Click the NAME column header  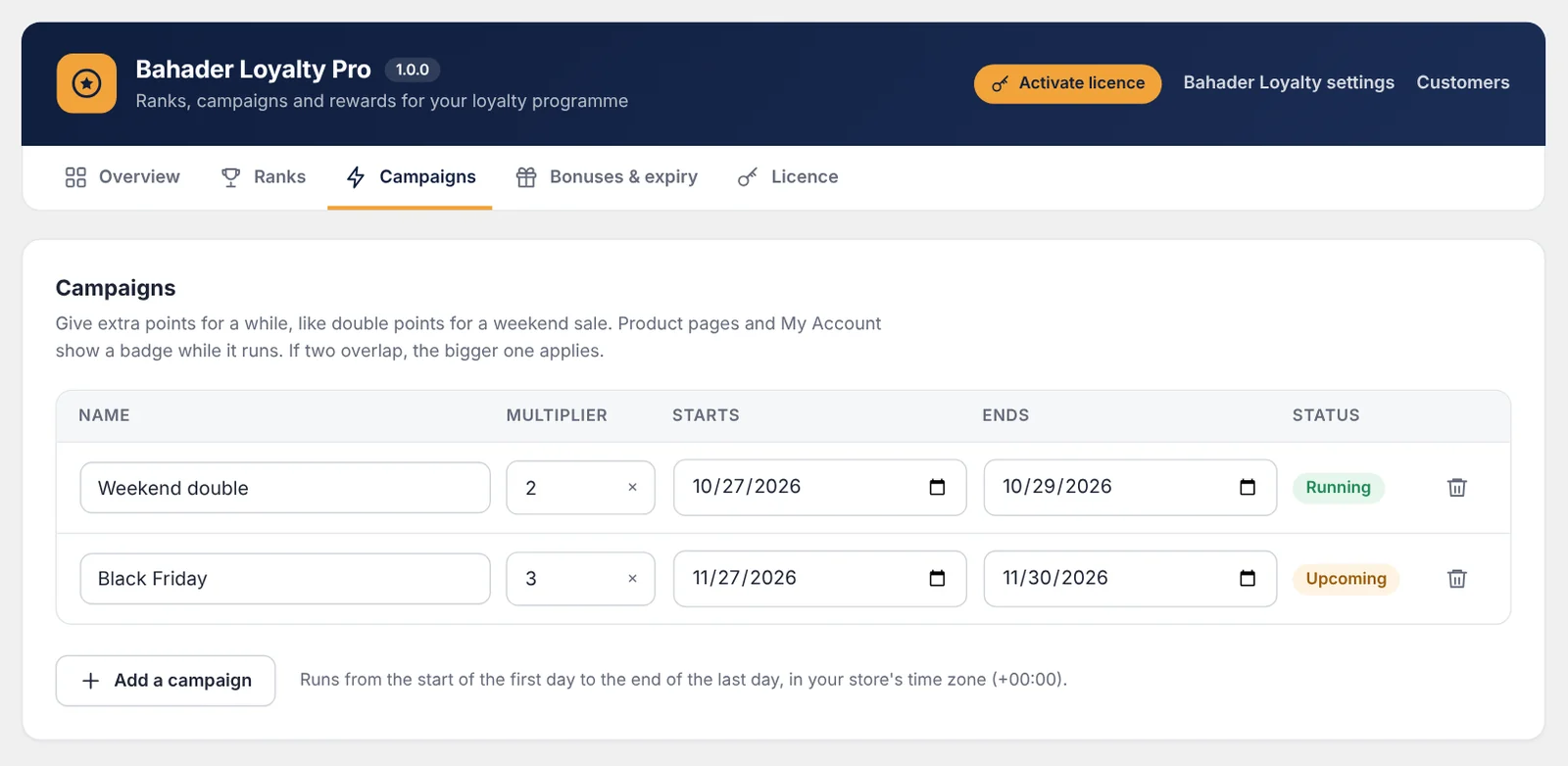point(104,415)
